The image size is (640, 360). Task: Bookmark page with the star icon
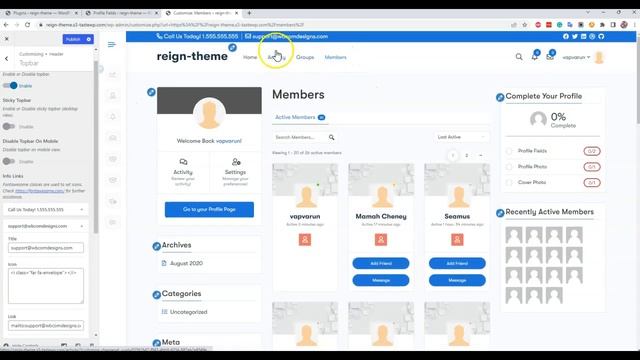point(525,25)
